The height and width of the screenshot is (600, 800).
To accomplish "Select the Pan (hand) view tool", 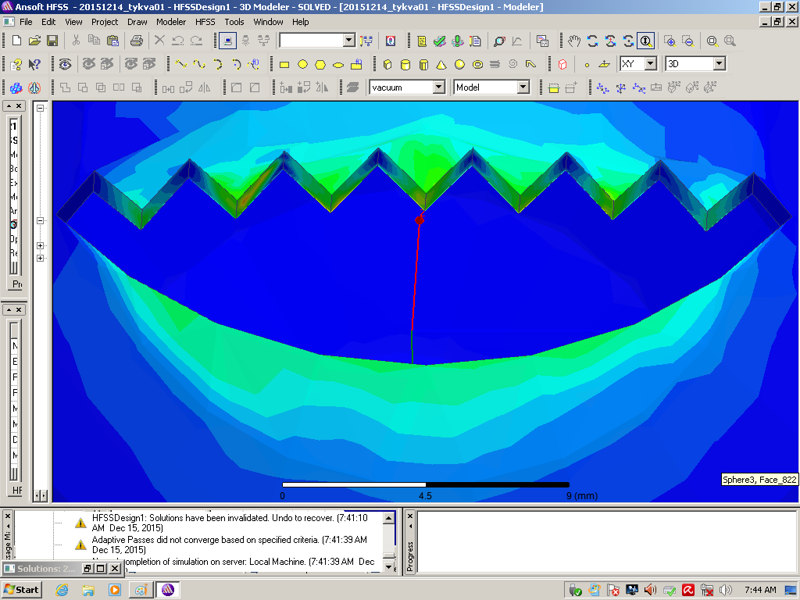I will click(x=574, y=41).
